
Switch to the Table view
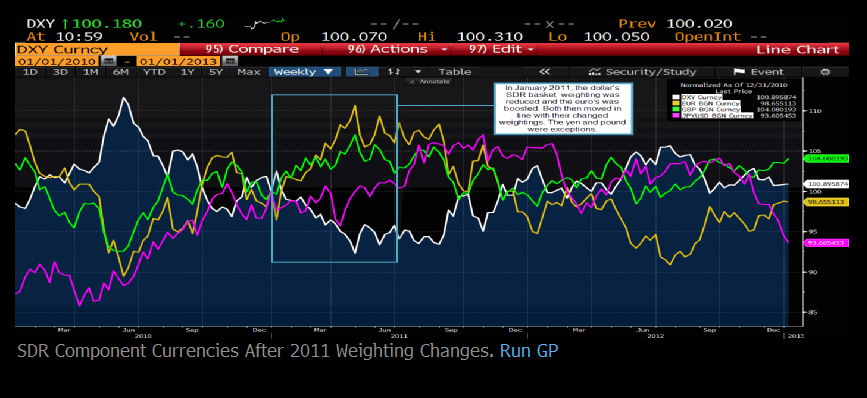pyautogui.click(x=455, y=72)
